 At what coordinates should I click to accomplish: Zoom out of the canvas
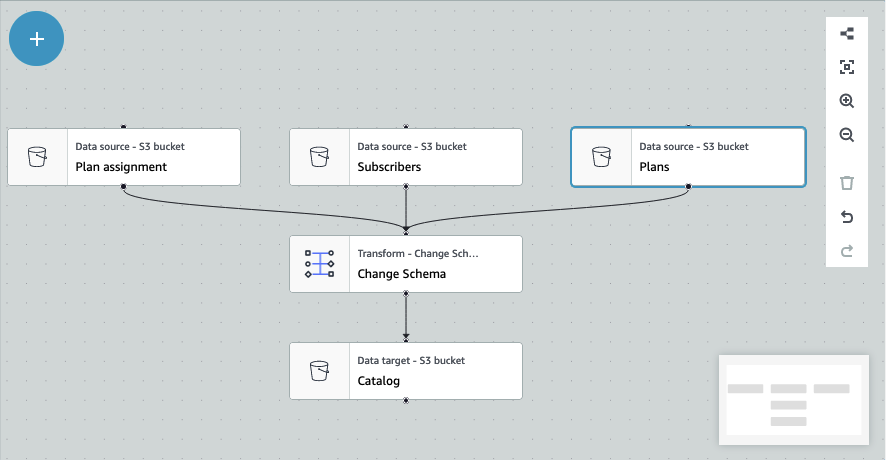[x=847, y=135]
